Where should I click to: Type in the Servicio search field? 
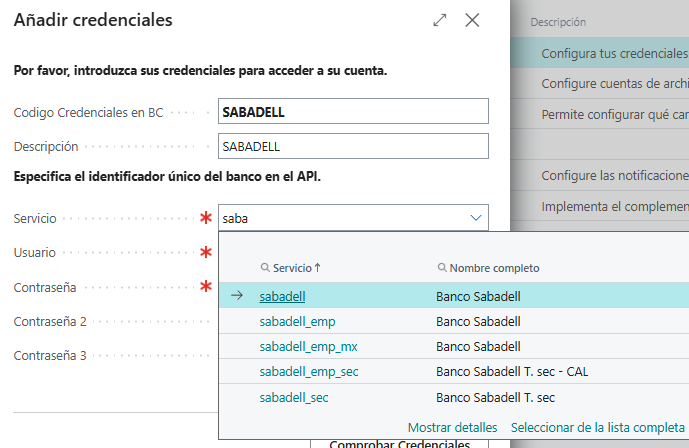340,218
